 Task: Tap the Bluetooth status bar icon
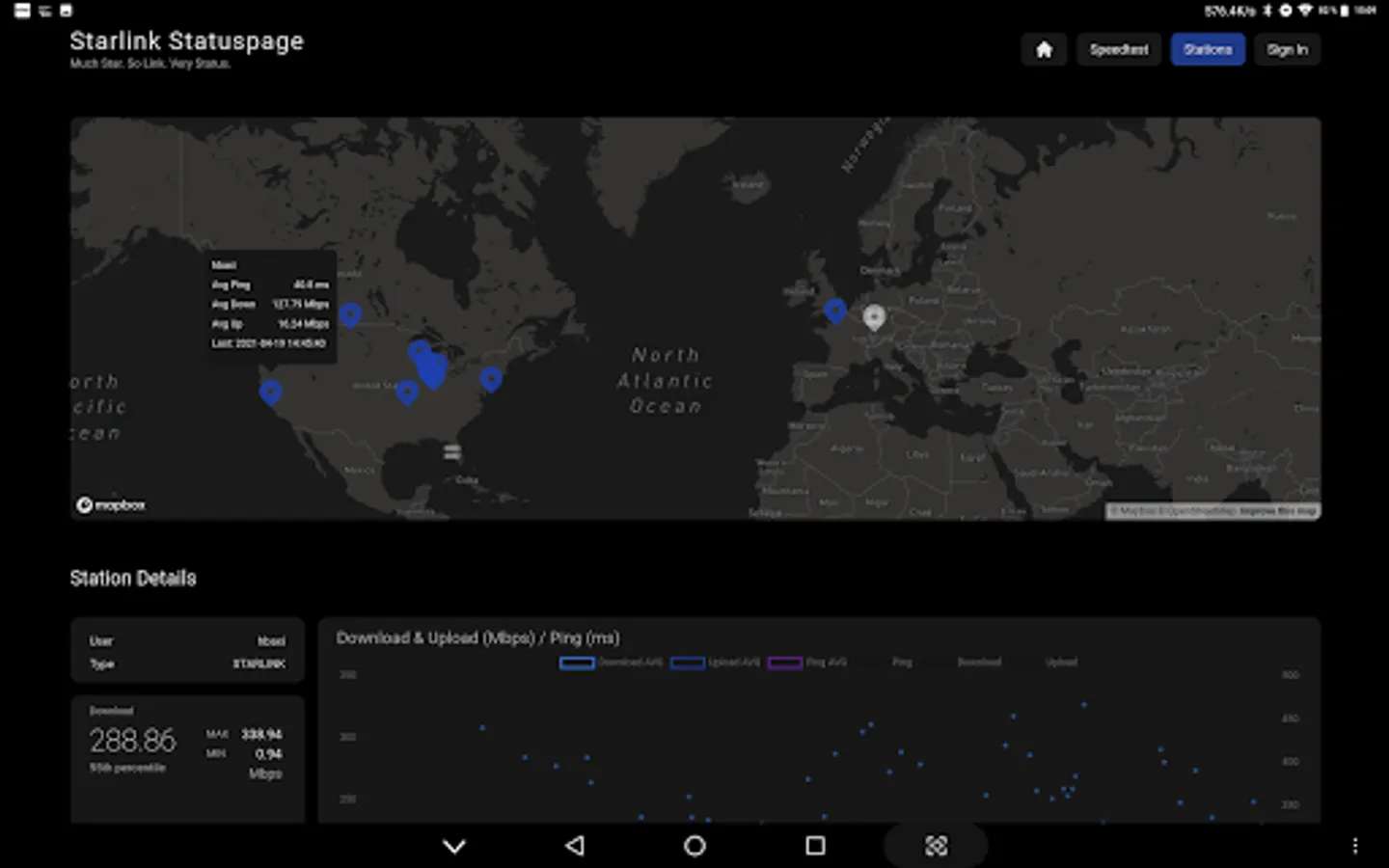point(1267,11)
